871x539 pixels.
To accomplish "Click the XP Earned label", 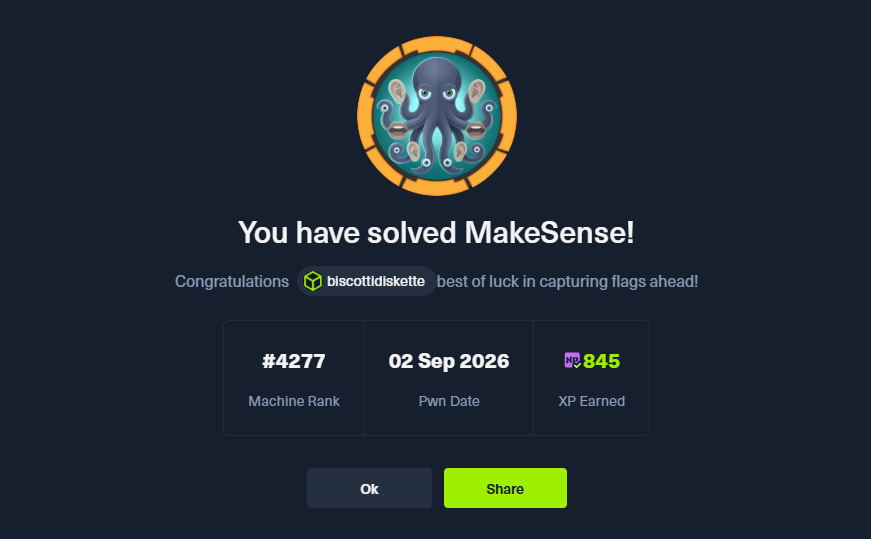I will click(x=592, y=401).
